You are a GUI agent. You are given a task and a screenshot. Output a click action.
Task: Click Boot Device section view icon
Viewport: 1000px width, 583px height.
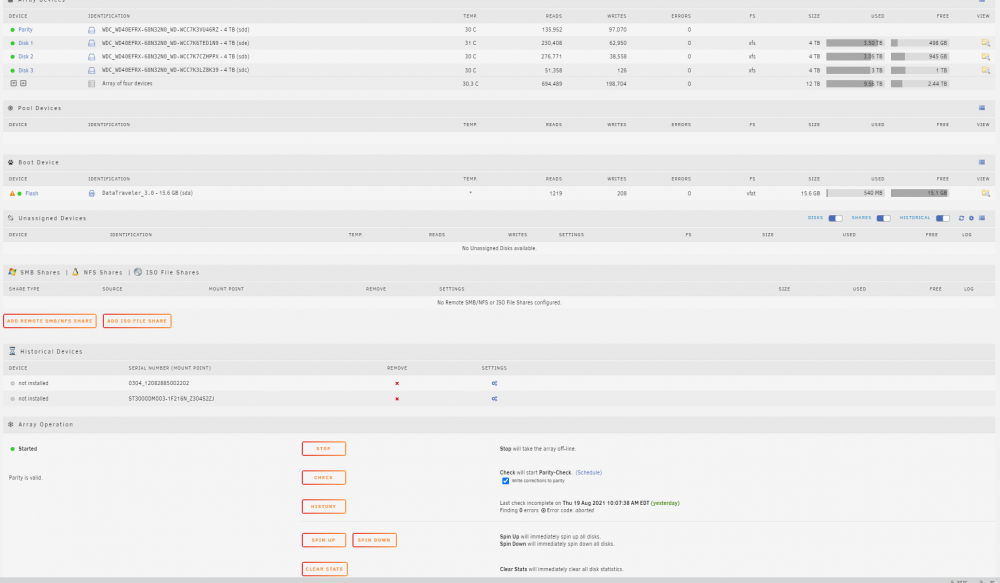[982, 162]
